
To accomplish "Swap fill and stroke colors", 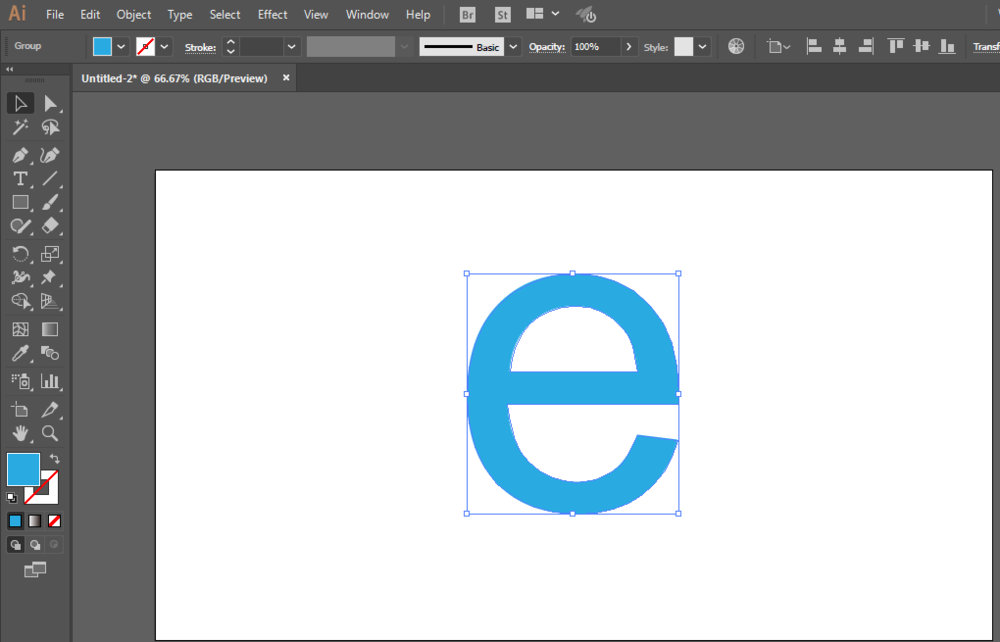I will pyautogui.click(x=54, y=458).
